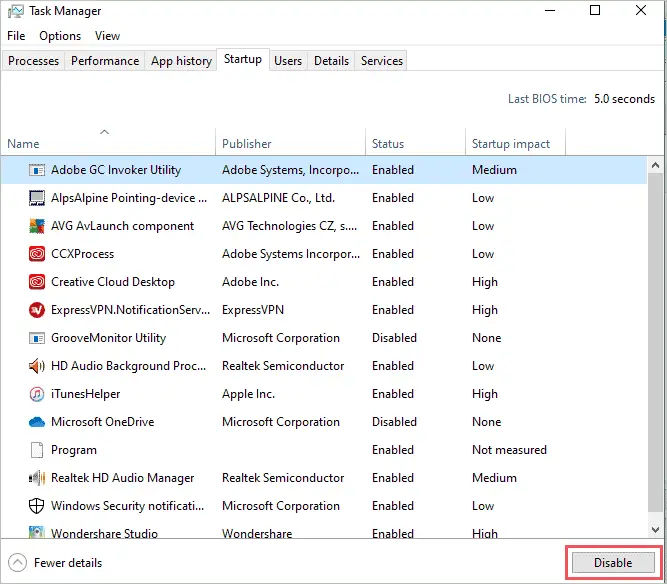667x584 pixels.
Task: Select the Startup tab
Action: coord(243,59)
